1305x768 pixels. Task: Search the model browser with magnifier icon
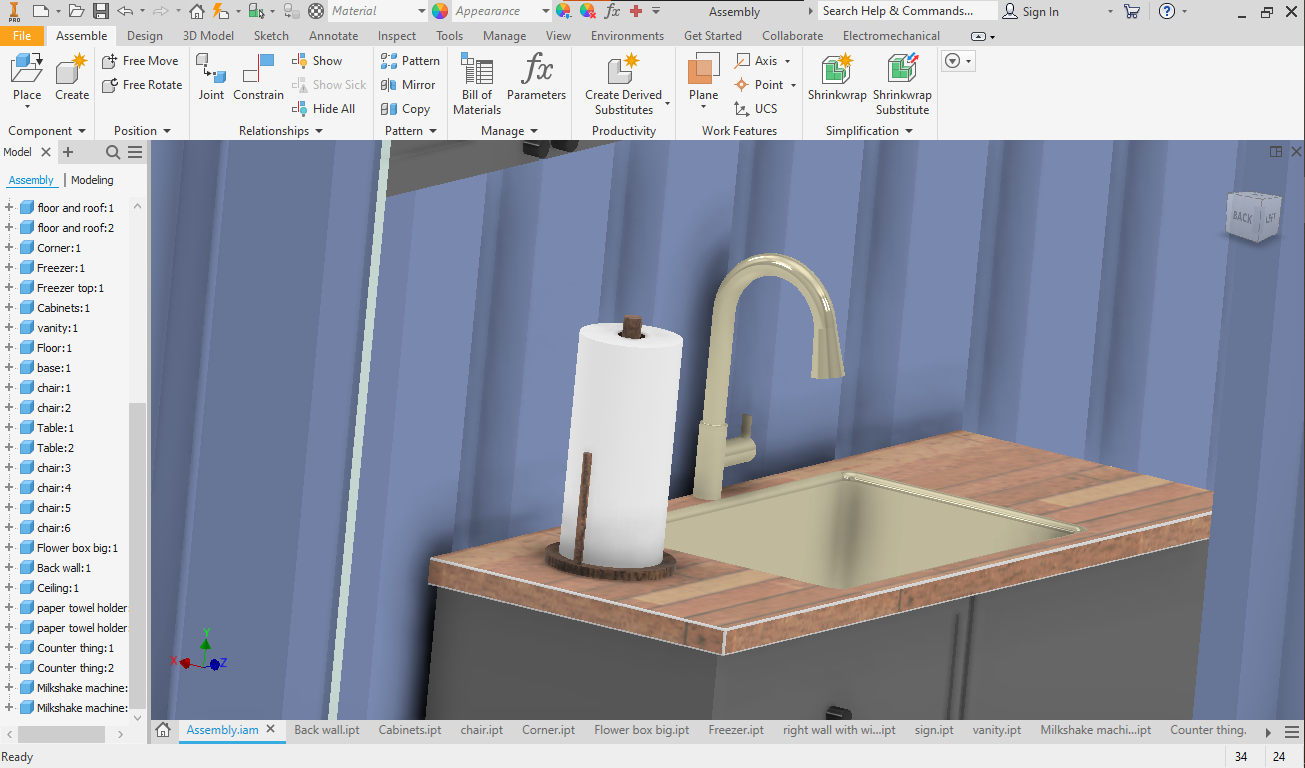(113, 152)
